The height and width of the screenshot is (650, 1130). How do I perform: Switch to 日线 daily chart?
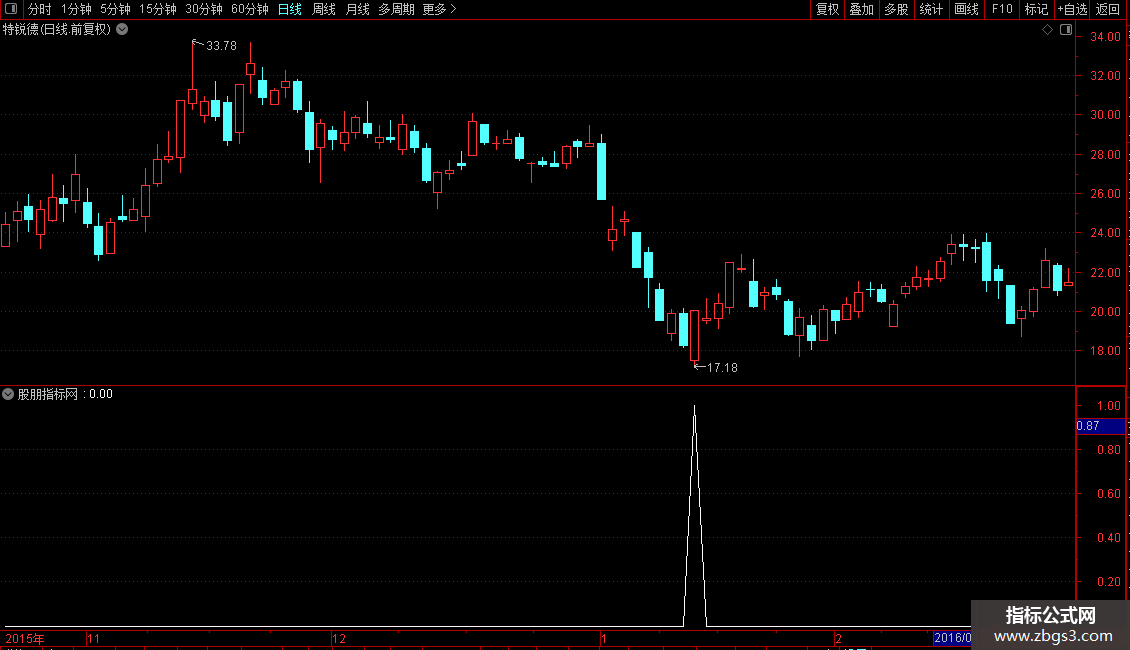pyautogui.click(x=290, y=9)
